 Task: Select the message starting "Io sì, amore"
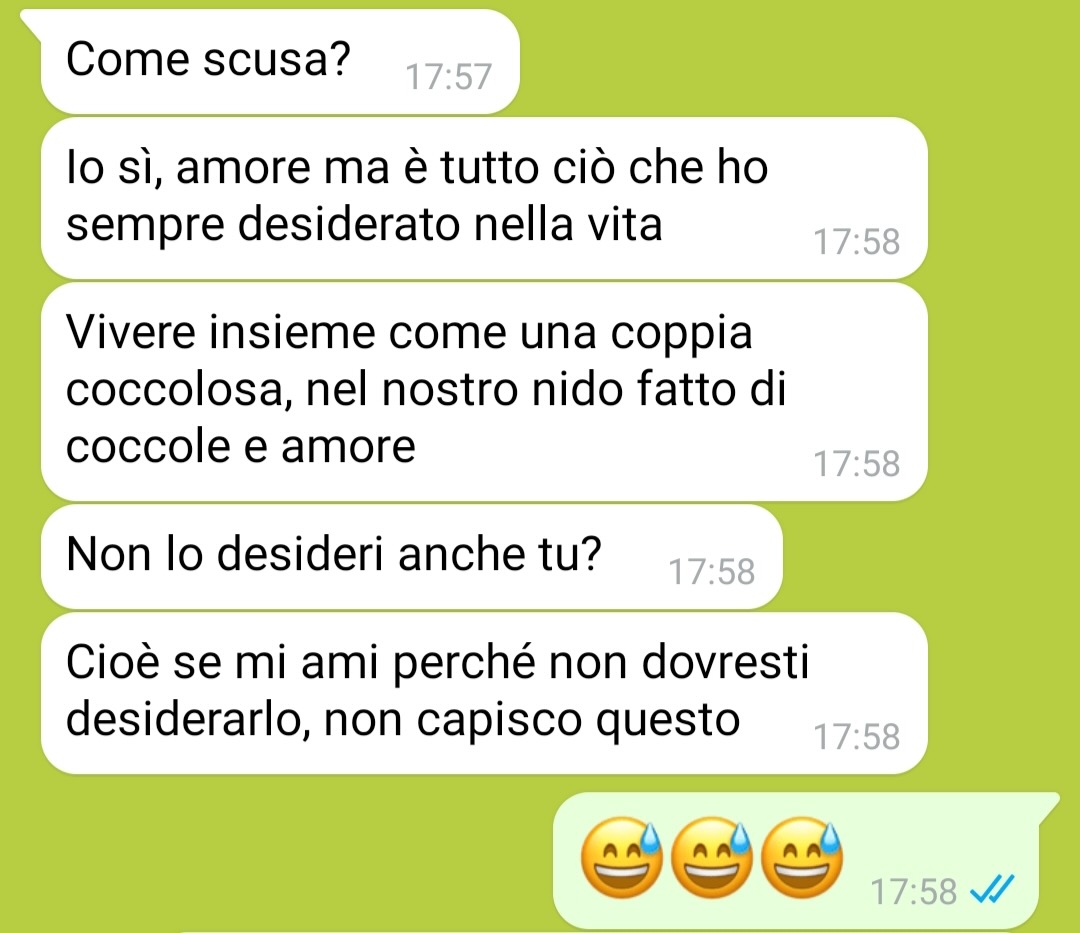484,198
